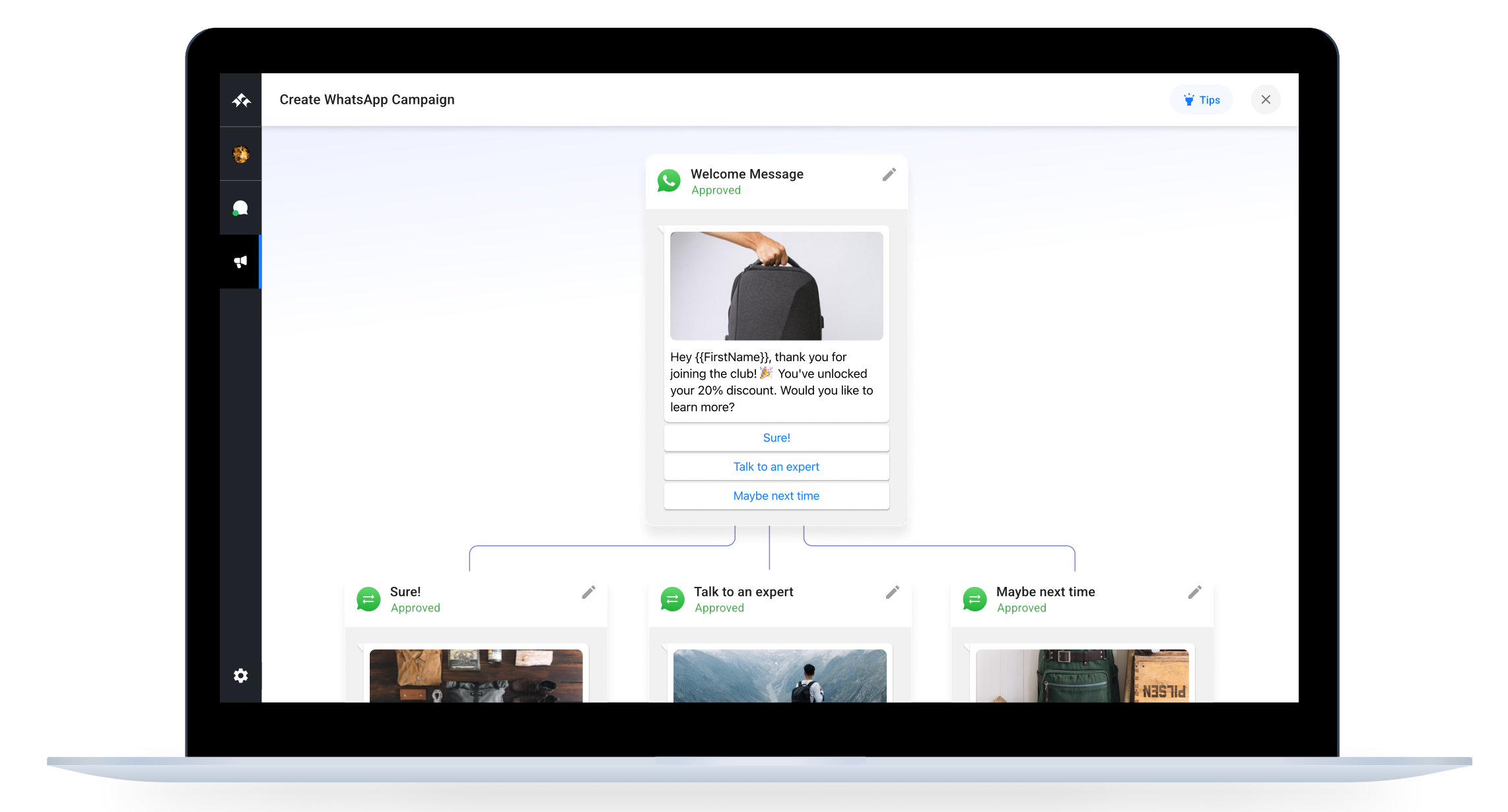Click the backpack image in Welcome Message
The image size is (1508, 812).
click(776, 286)
